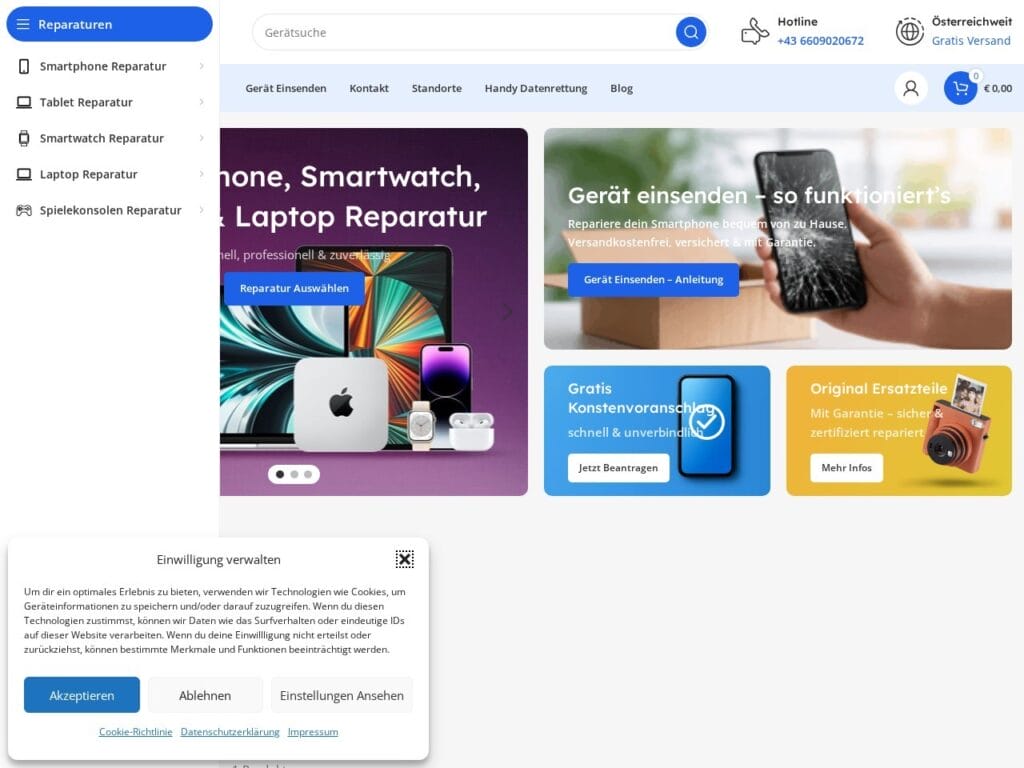This screenshot has width=1024, height=768.
Task: Close the cookie consent dialog
Action: coord(404,559)
